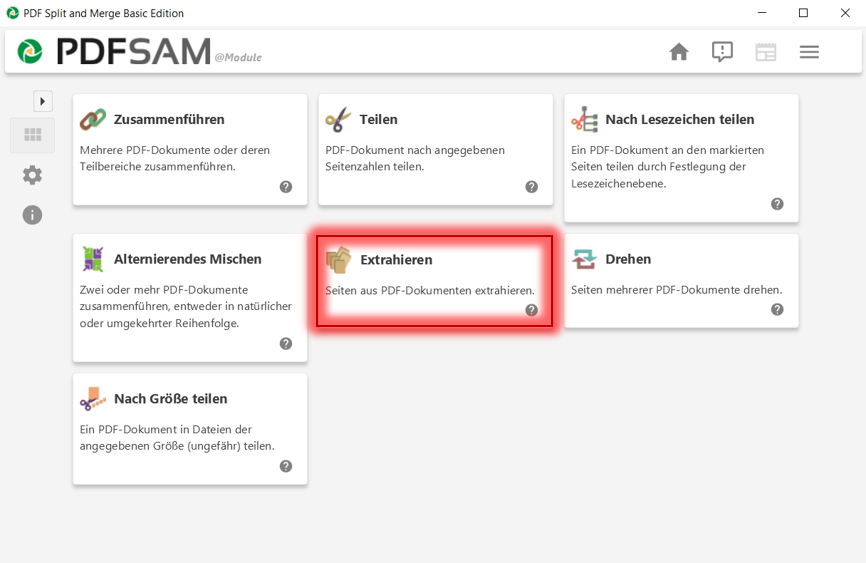This screenshot has width=866, height=563.
Task: Click the grayed-out workspace layout icon
Action: click(765, 52)
